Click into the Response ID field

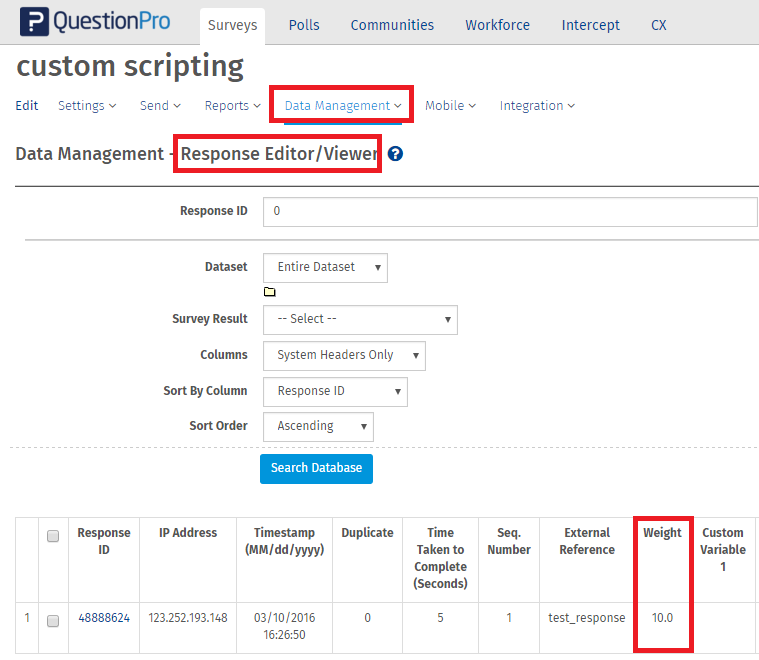coord(510,212)
